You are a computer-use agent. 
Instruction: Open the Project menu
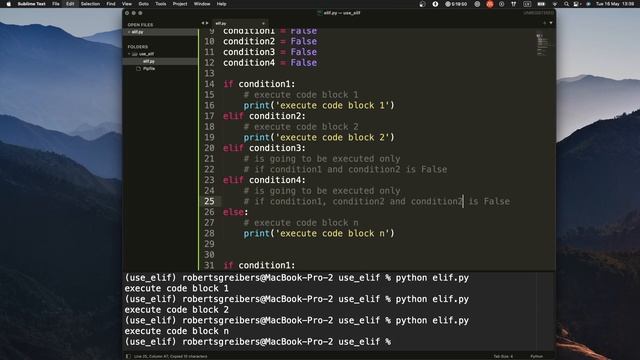(180, 4)
